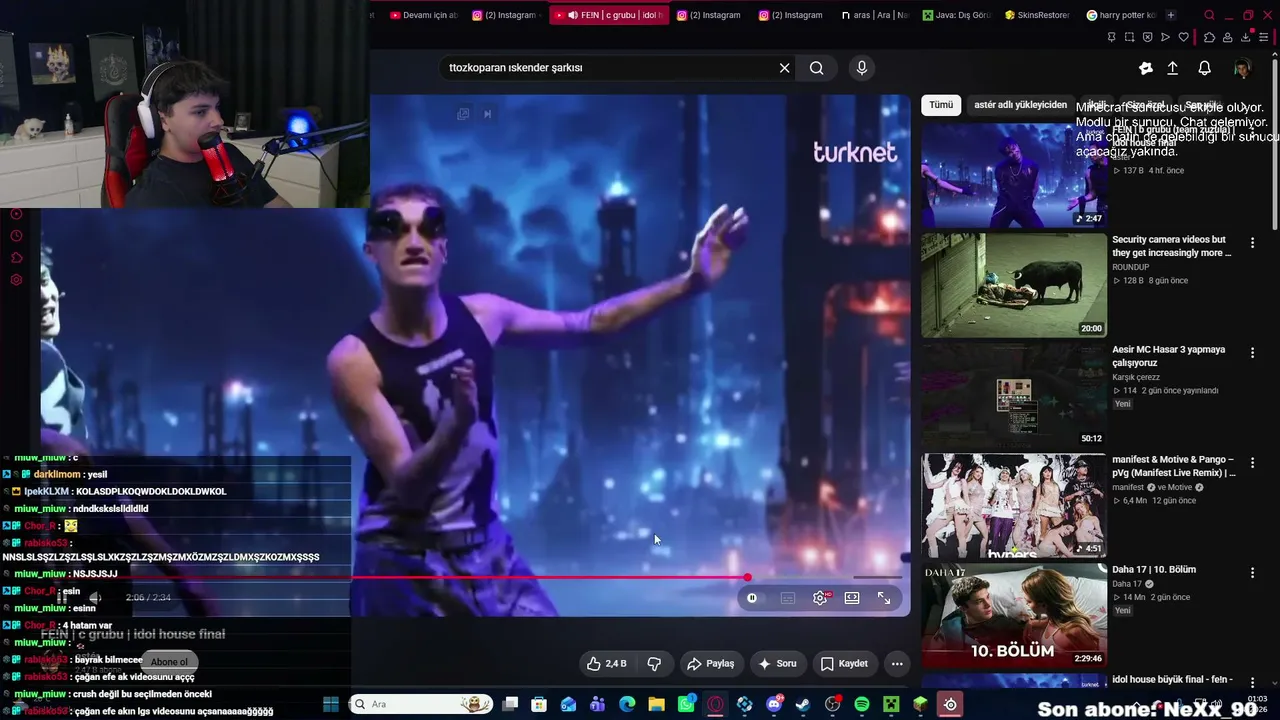
Task: Open the Opera downloads icon
Action: 1246,37
